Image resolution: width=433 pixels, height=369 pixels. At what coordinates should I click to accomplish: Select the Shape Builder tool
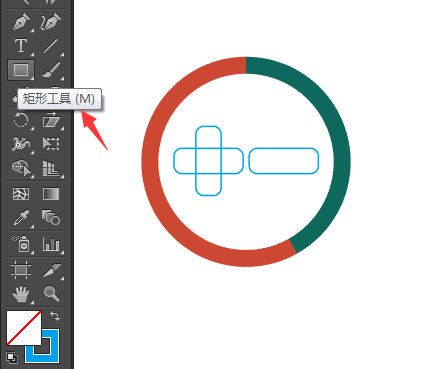pyautogui.click(x=21, y=168)
